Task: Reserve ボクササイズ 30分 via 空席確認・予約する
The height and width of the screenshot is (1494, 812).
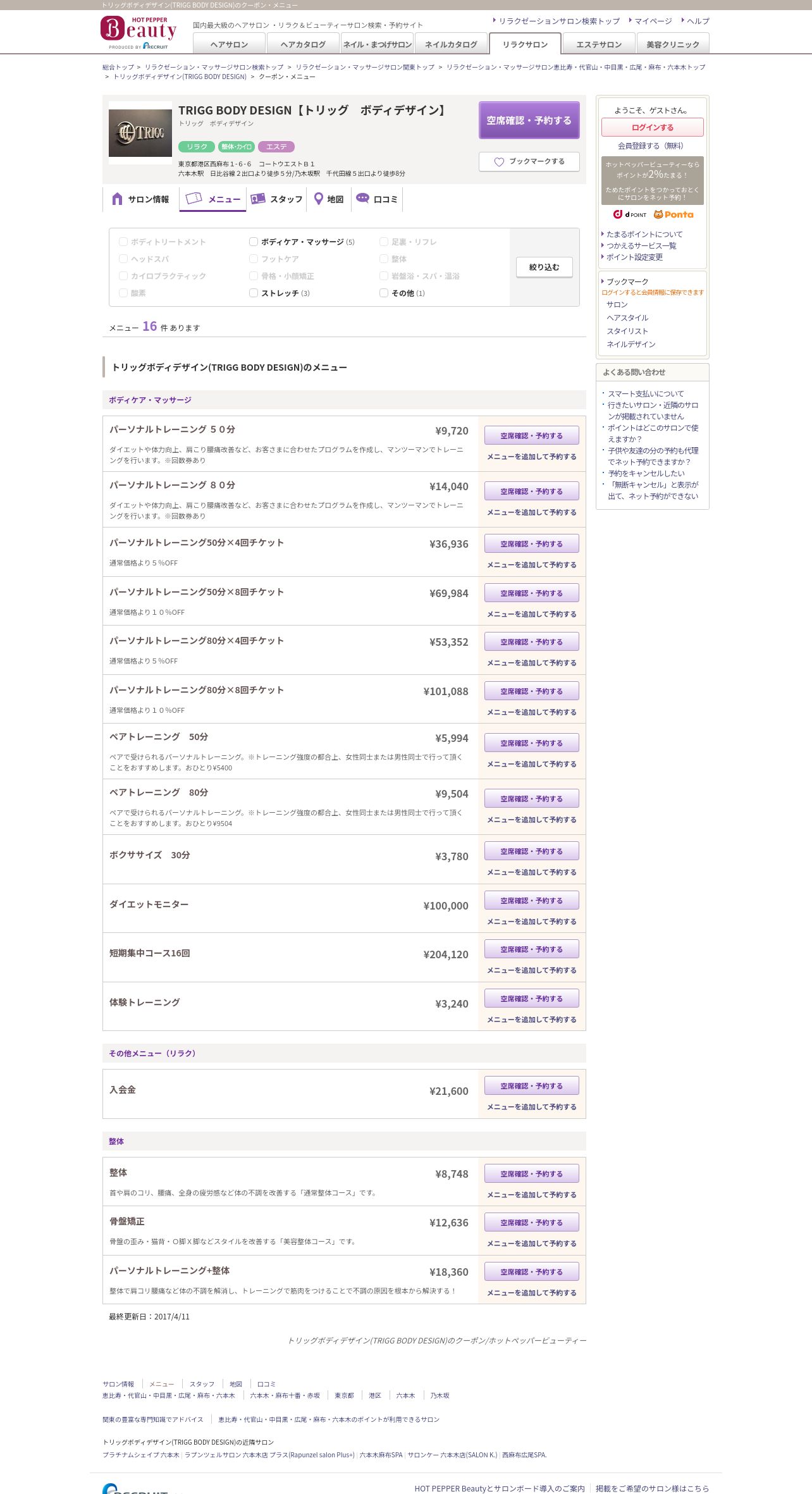Action: coord(531,851)
